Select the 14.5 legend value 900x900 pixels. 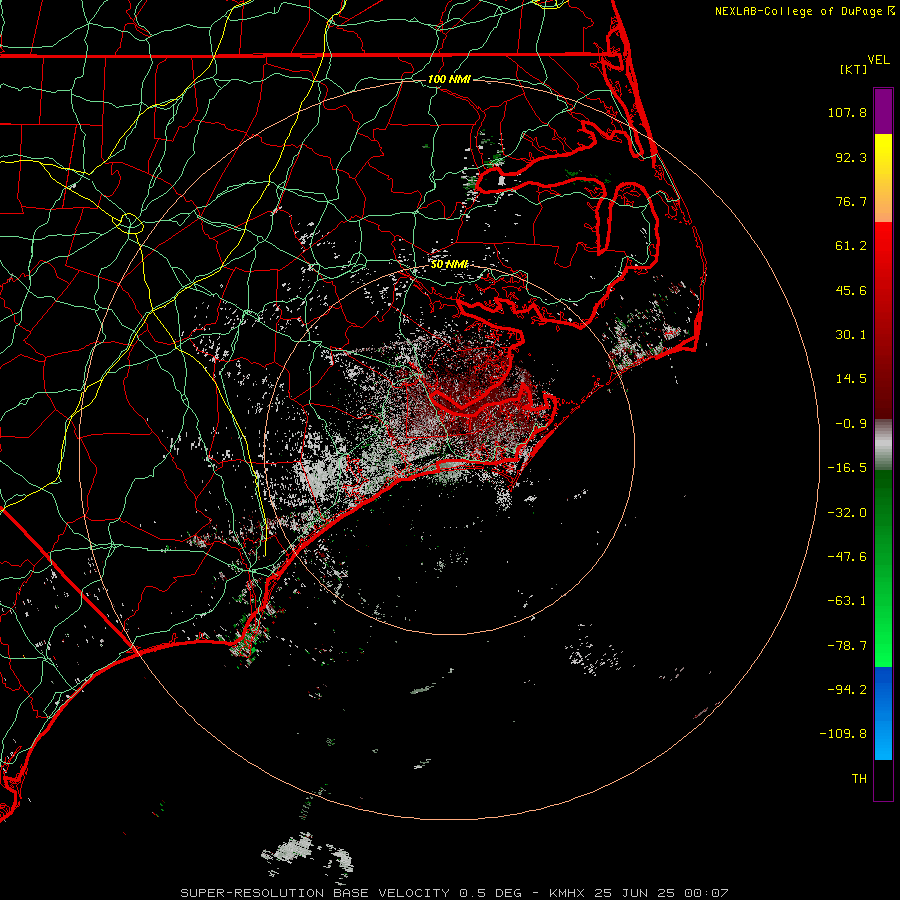851,379
